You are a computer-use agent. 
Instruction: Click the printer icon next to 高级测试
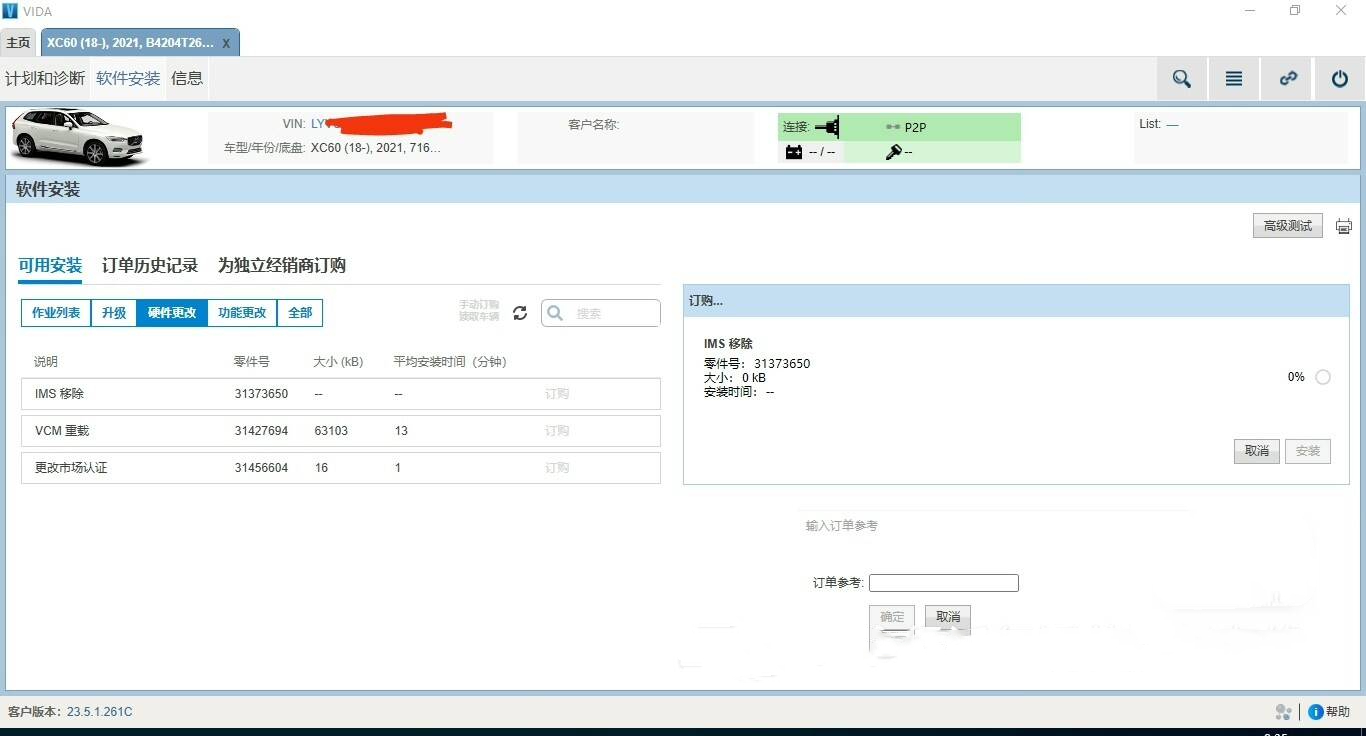[x=1344, y=226]
